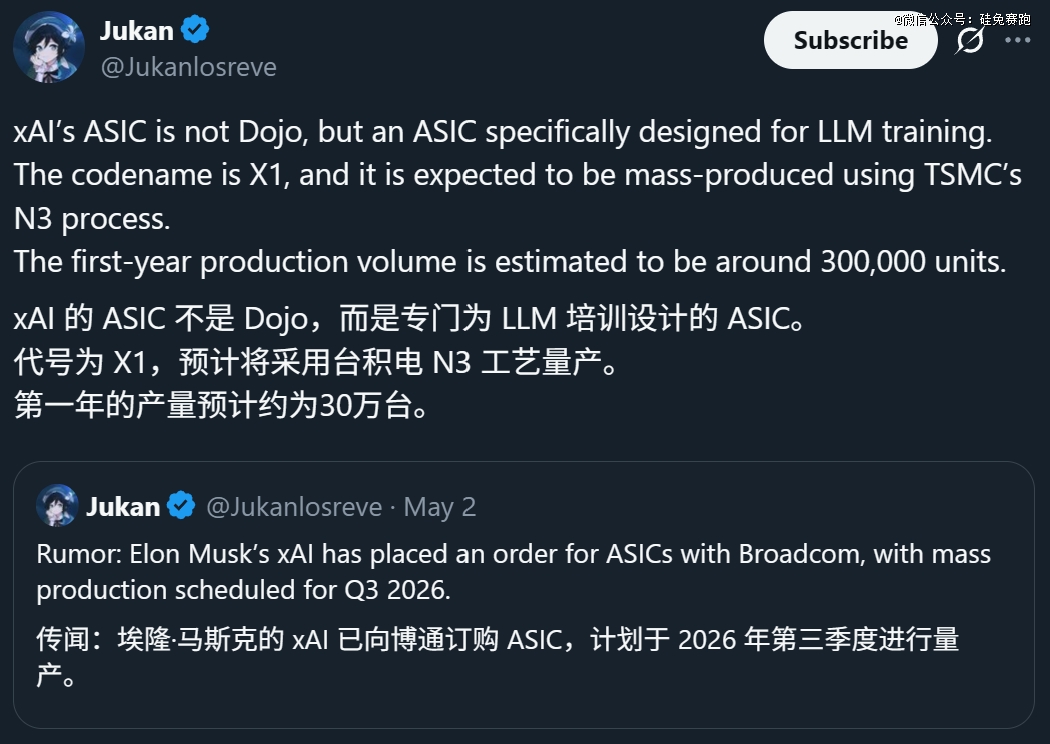Open the quoted Rumor tweet about Broadcom
The image size is (1050, 744).
pos(514,571)
